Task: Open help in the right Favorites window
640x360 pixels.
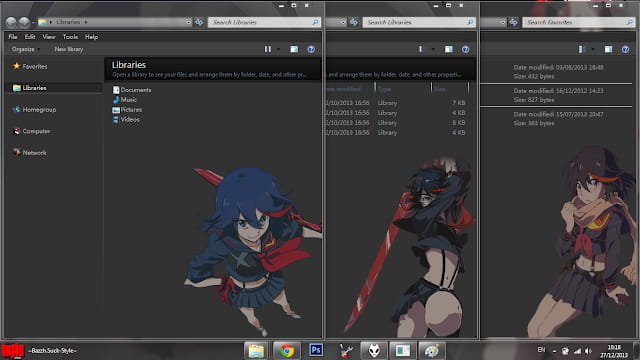Action: click(x=625, y=49)
